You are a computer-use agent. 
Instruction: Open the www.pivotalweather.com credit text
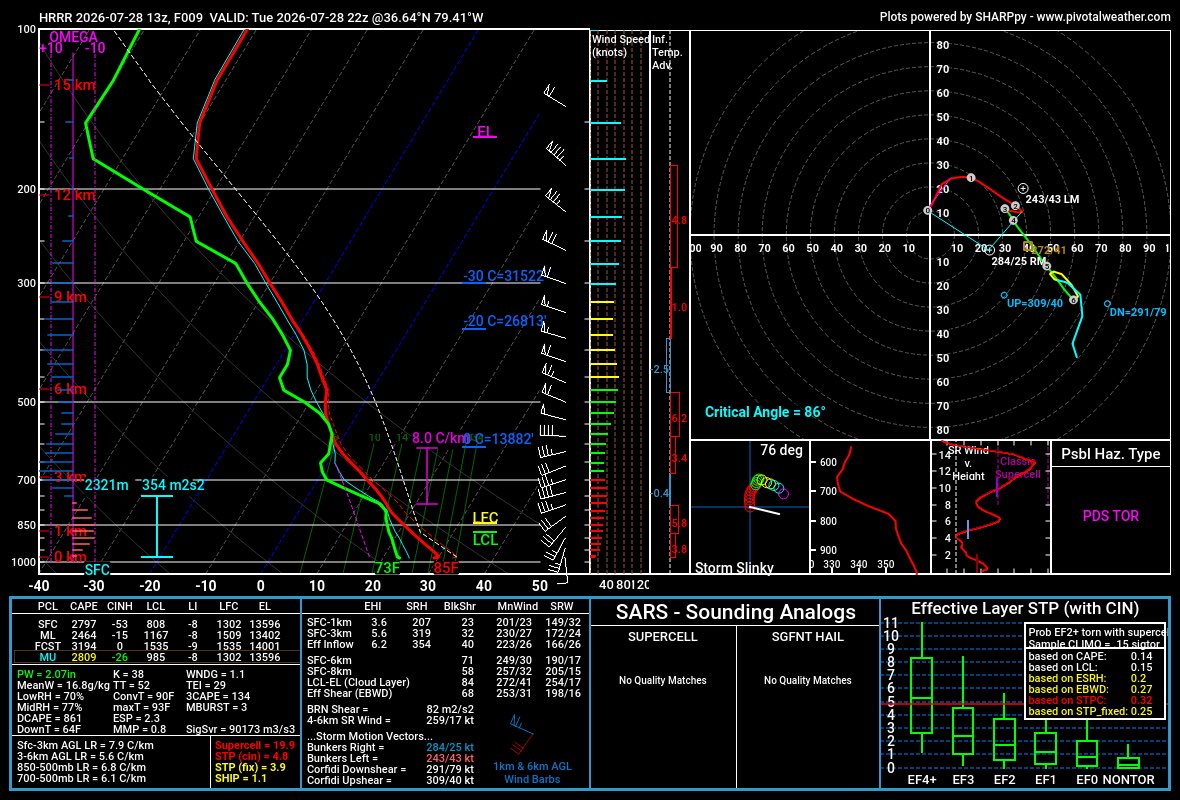click(1103, 17)
